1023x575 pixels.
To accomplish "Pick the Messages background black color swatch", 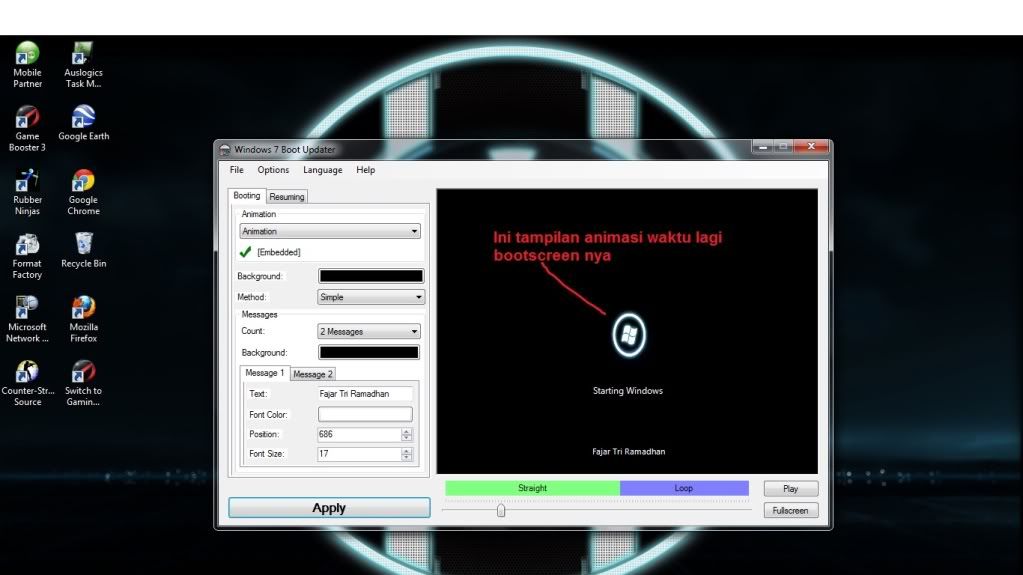I will (x=369, y=352).
